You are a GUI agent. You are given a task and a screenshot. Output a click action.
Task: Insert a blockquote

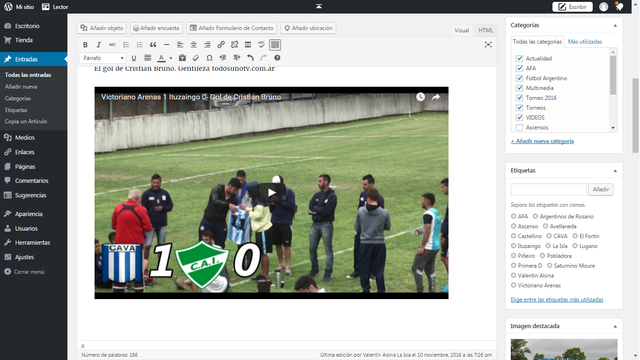point(153,45)
